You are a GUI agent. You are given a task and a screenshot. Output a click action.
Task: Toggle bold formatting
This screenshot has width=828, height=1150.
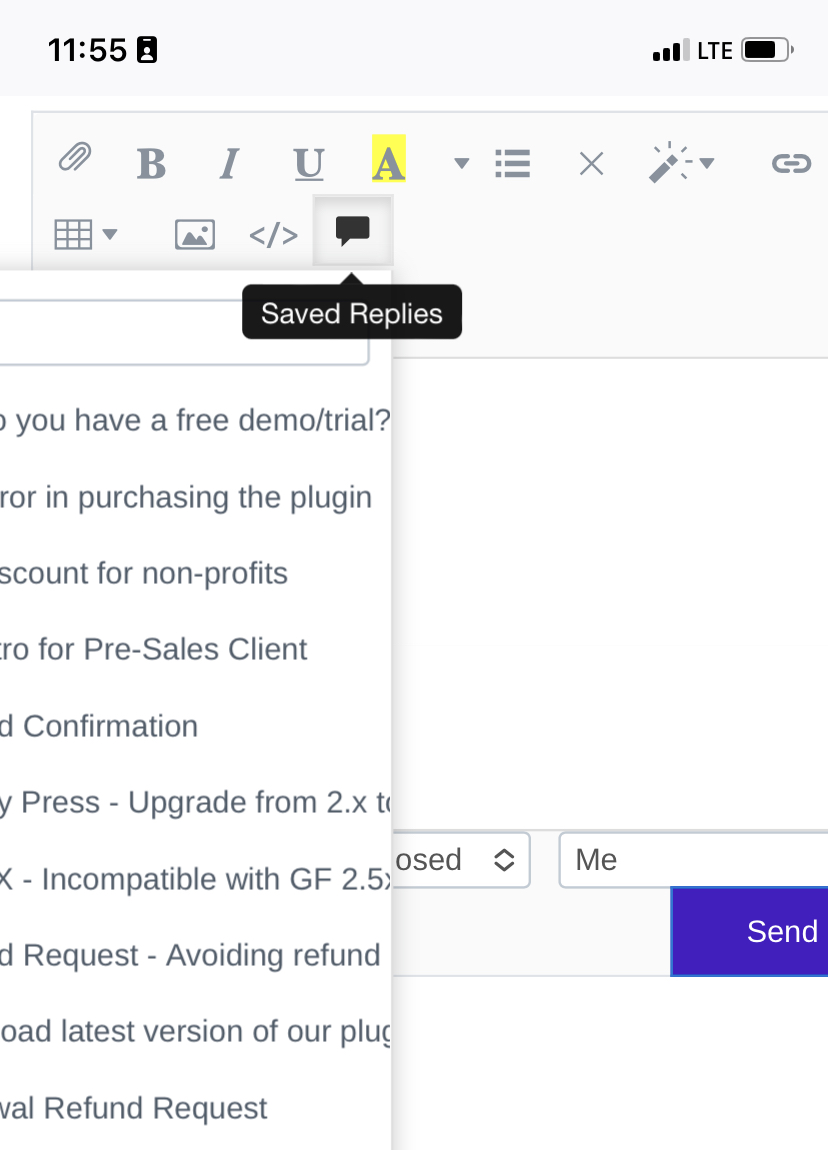[x=151, y=163]
